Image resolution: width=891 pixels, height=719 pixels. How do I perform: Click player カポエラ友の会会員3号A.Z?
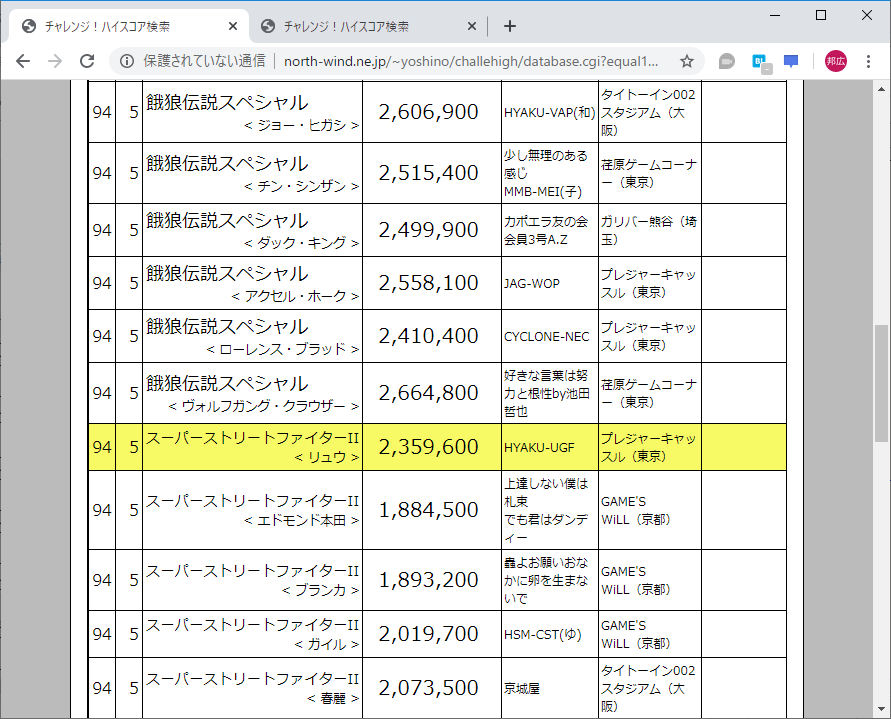(x=546, y=230)
